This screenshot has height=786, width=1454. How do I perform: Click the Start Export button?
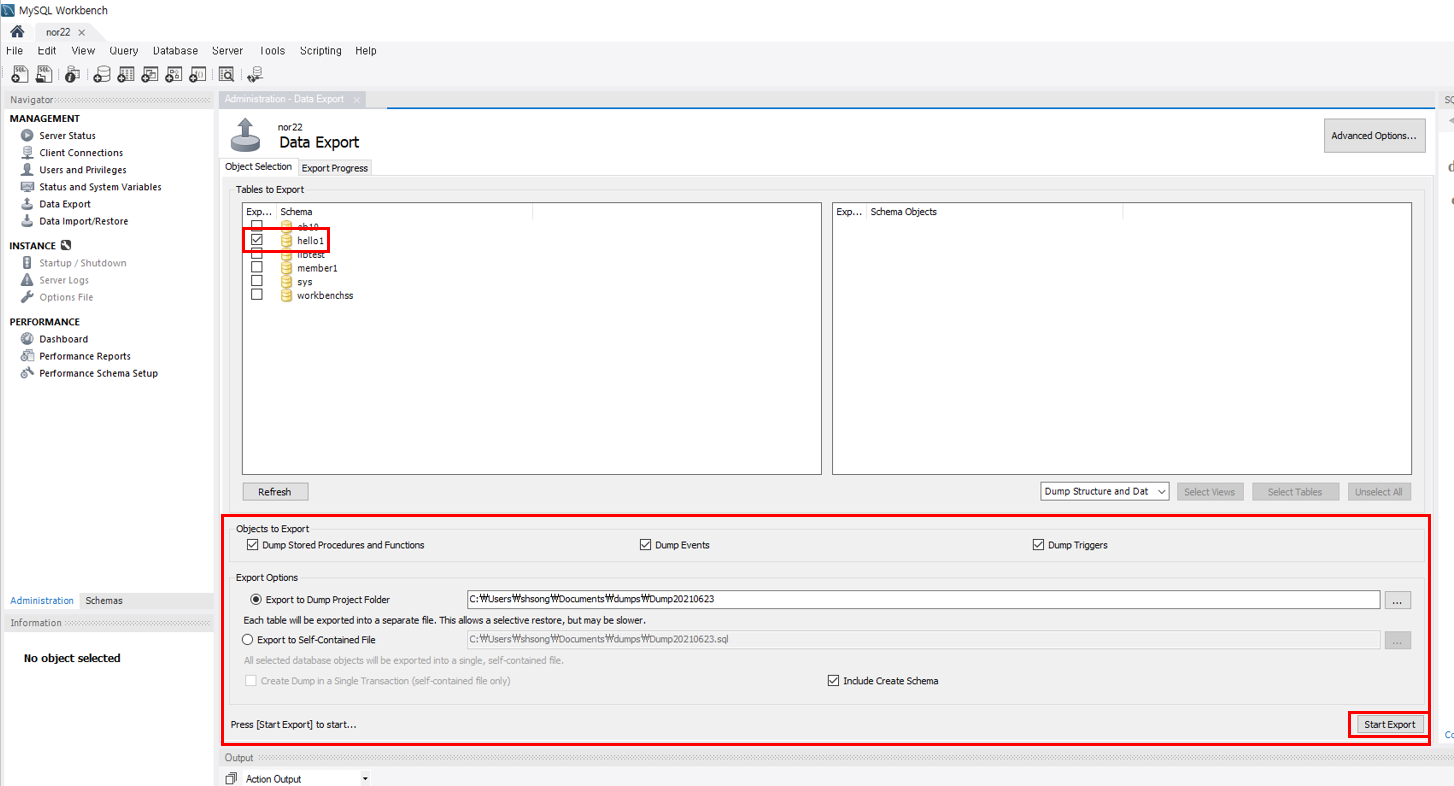click(x=1389, y=724)
